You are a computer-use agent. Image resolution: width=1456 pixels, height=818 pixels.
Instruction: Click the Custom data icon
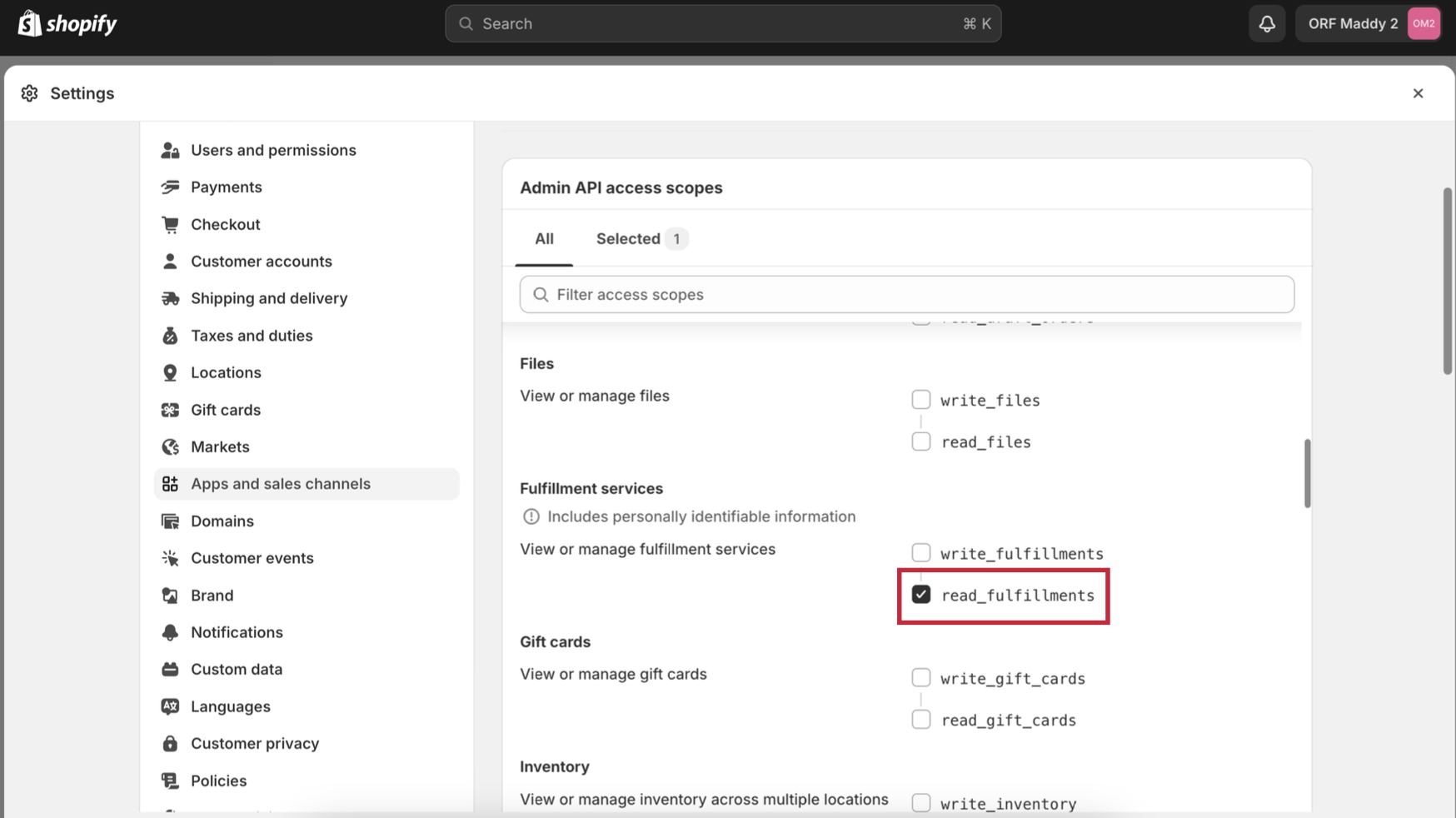pyautogui.click(x=170, y=670)
